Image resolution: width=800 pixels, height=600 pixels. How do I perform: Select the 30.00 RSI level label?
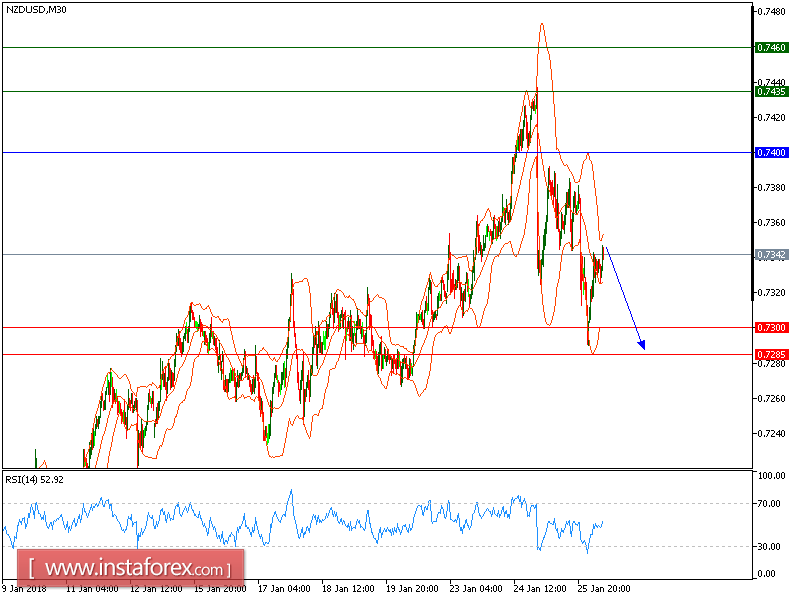click(x=766, y=547)
